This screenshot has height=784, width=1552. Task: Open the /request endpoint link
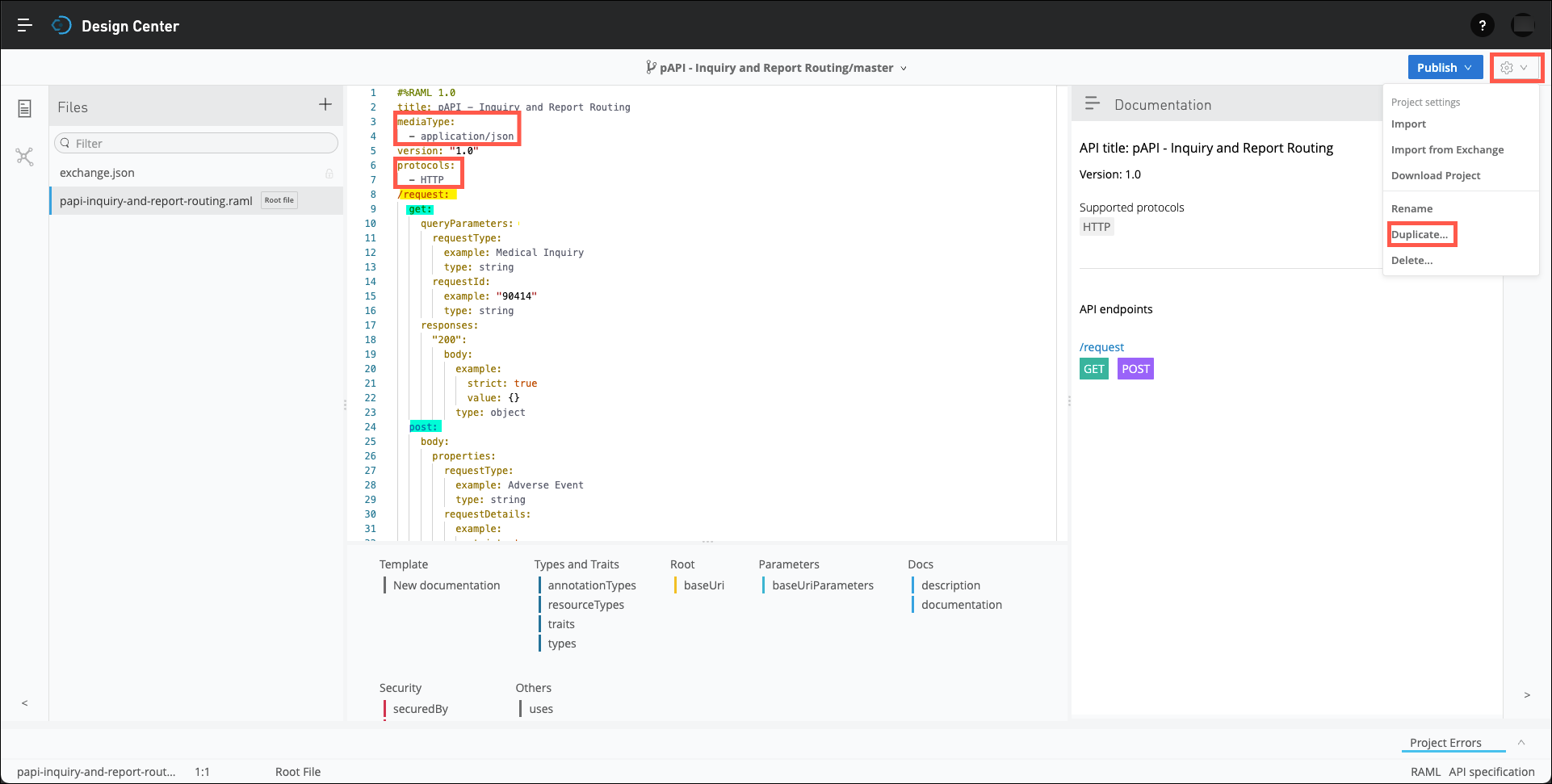coord(1101,347)
